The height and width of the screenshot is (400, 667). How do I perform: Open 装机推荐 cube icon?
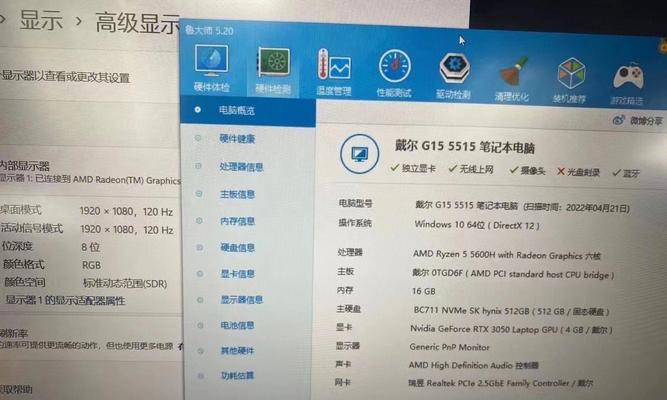[x=571, y=74]
